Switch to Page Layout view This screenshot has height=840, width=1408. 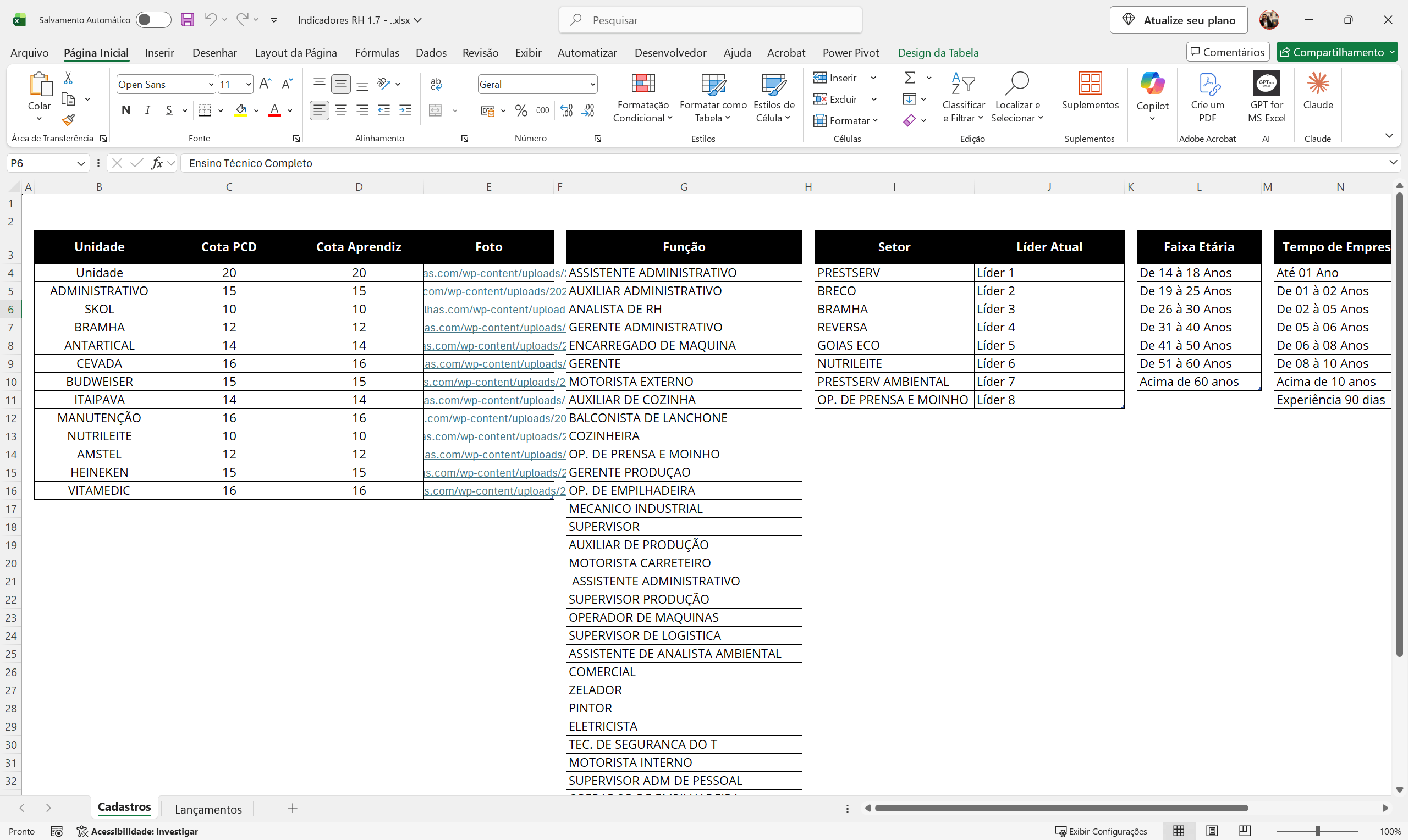[x=1212, y=830]
